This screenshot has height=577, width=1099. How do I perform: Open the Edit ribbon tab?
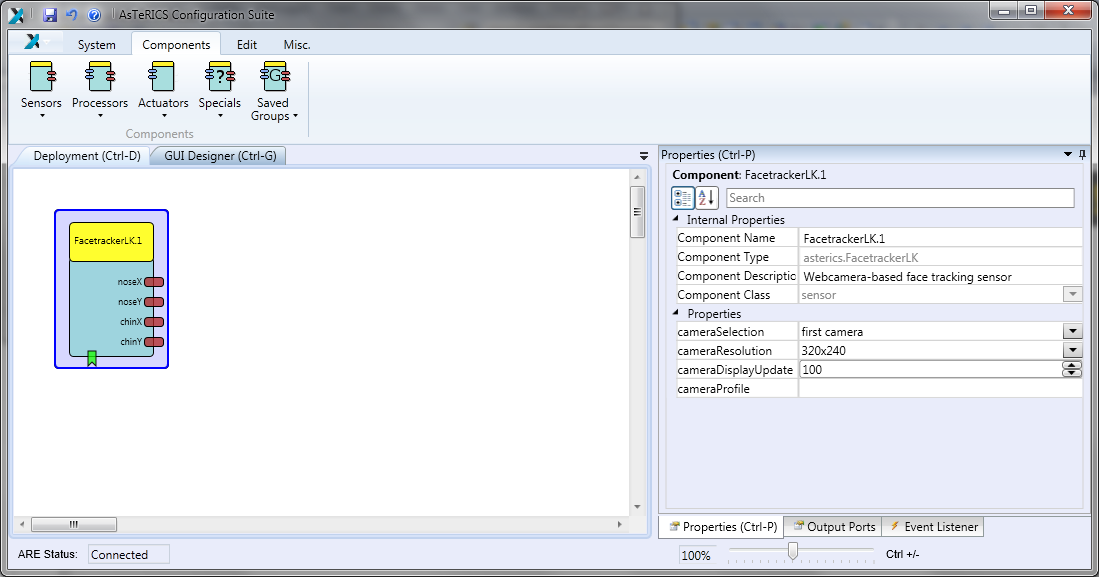click(x=247, y=44)
